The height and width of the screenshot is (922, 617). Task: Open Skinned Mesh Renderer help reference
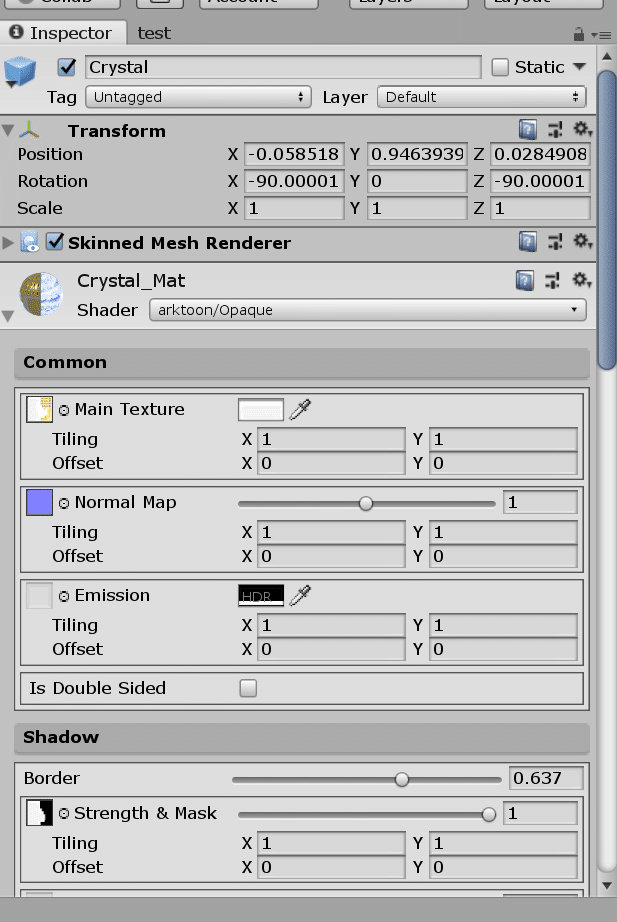(528, 242)
